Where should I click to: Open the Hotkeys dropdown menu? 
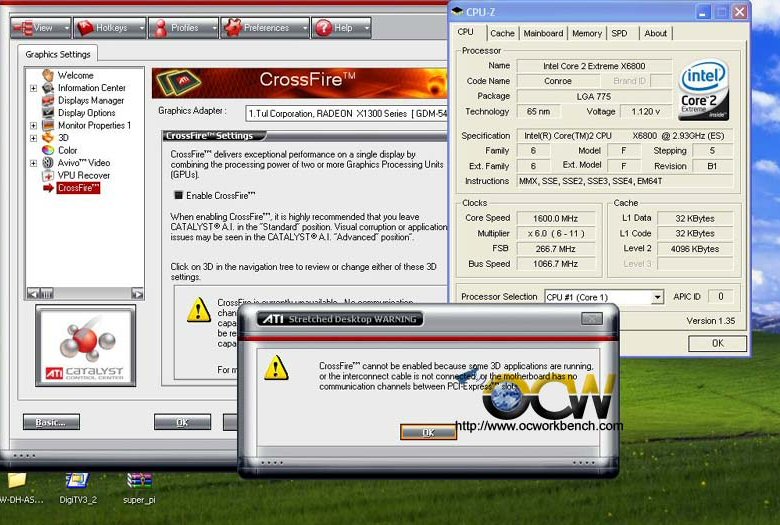pos(110,28)
